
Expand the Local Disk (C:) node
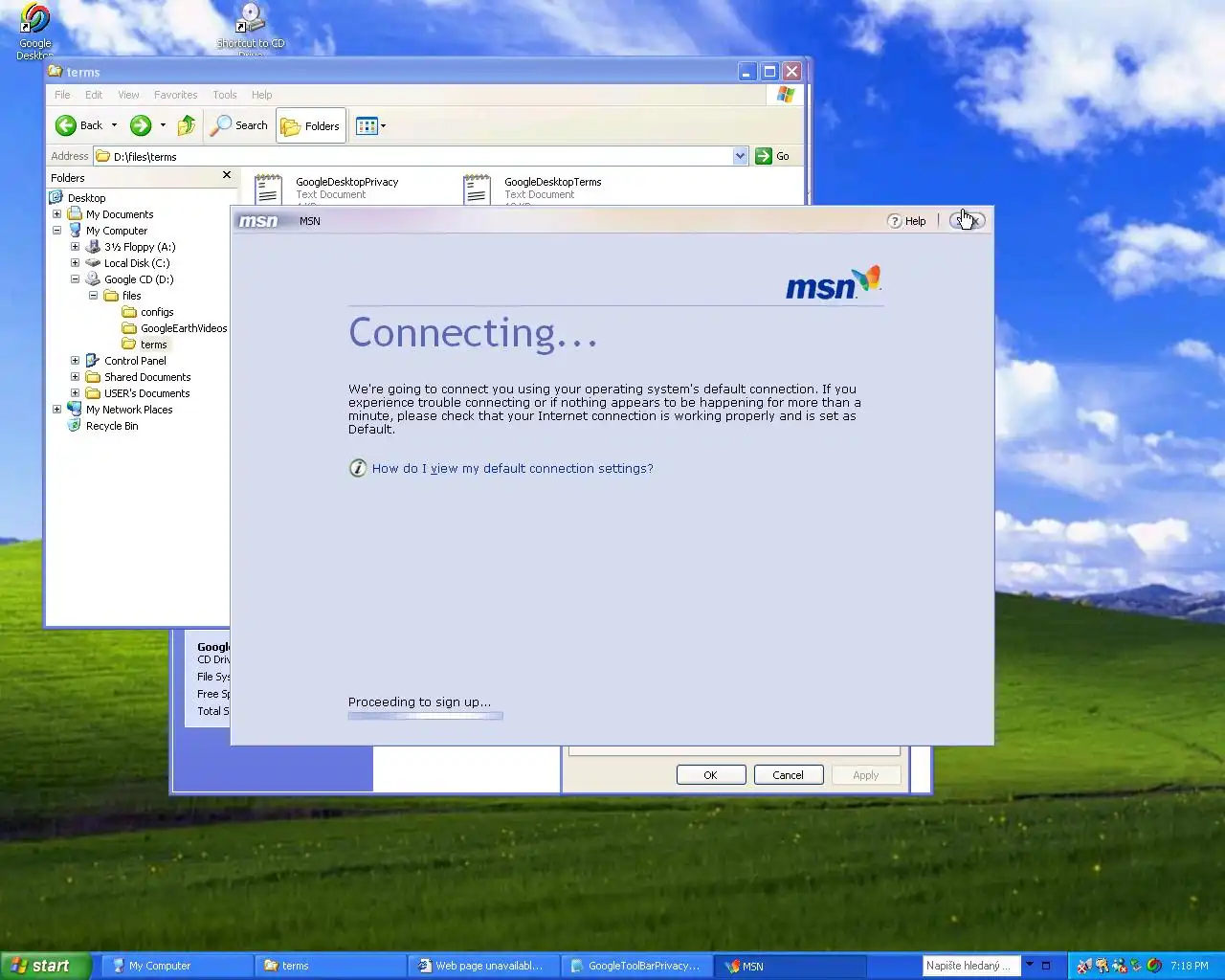coord(75,263)
